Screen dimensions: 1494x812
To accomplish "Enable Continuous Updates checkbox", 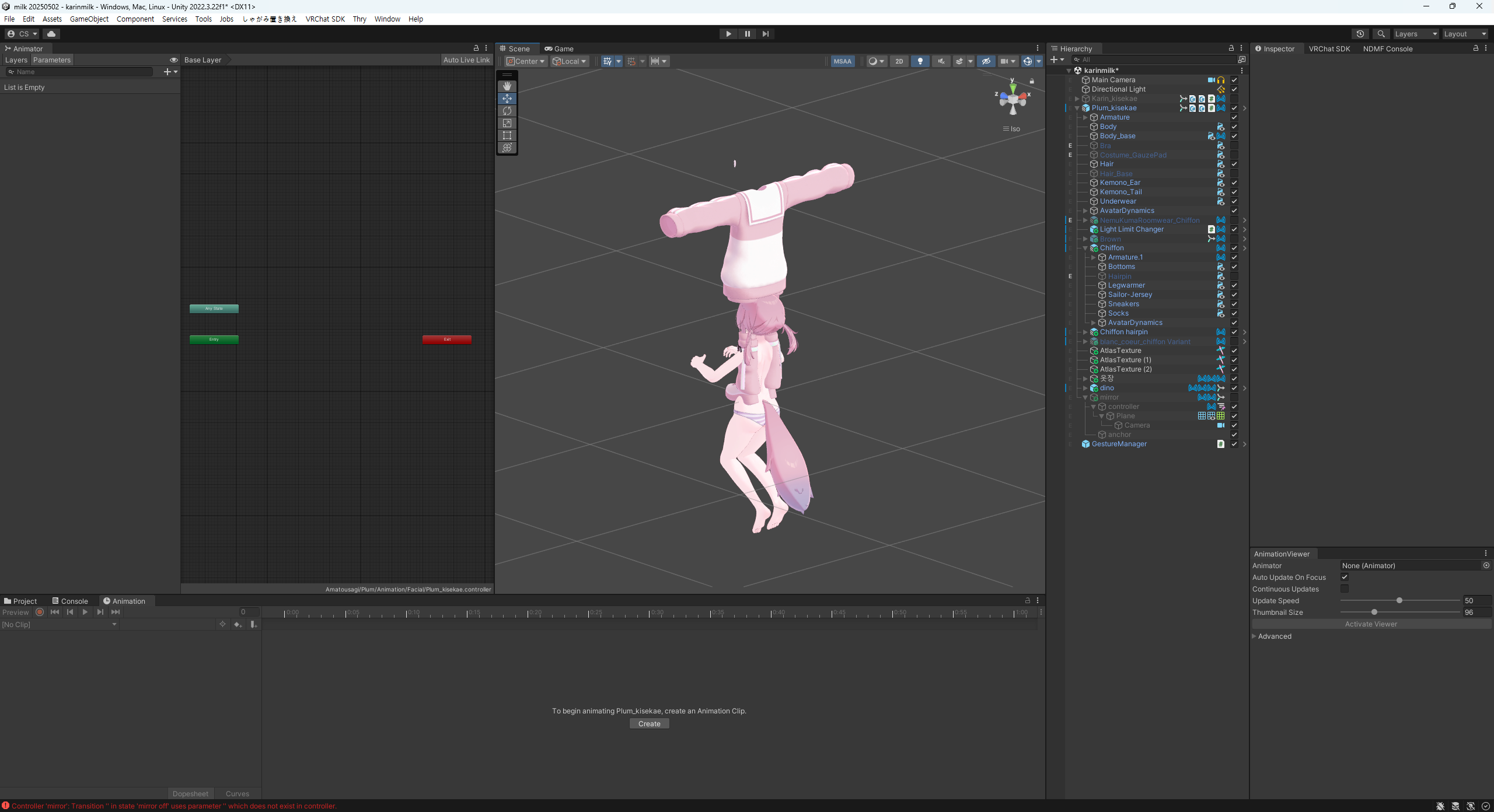I will pyautogui.click(x=1345, y=589).
